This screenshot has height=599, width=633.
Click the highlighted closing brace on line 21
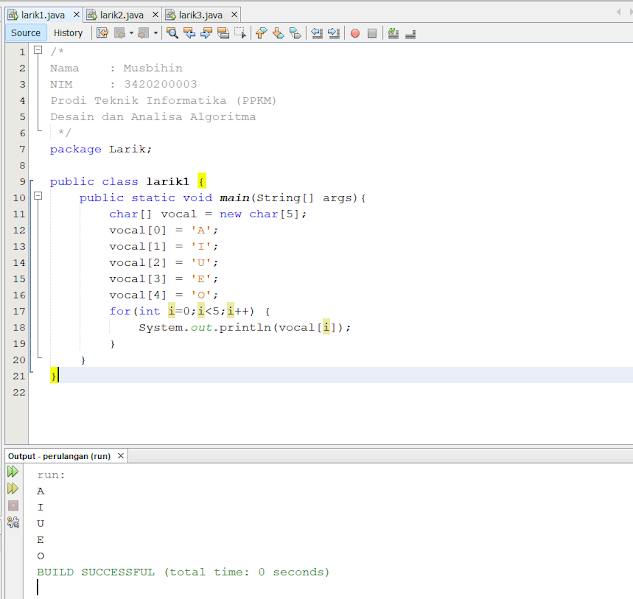[x=53, y=376]
